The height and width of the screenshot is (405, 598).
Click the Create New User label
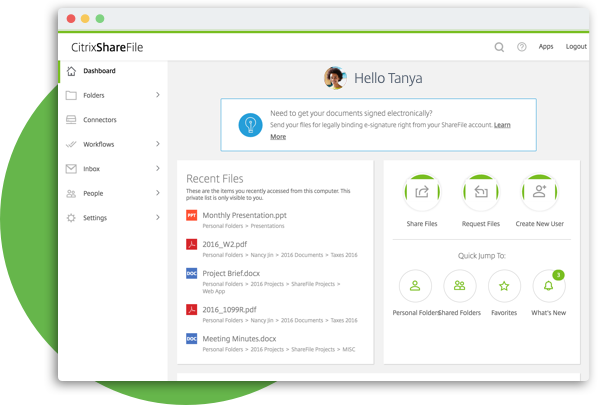[x=540, y=224]
